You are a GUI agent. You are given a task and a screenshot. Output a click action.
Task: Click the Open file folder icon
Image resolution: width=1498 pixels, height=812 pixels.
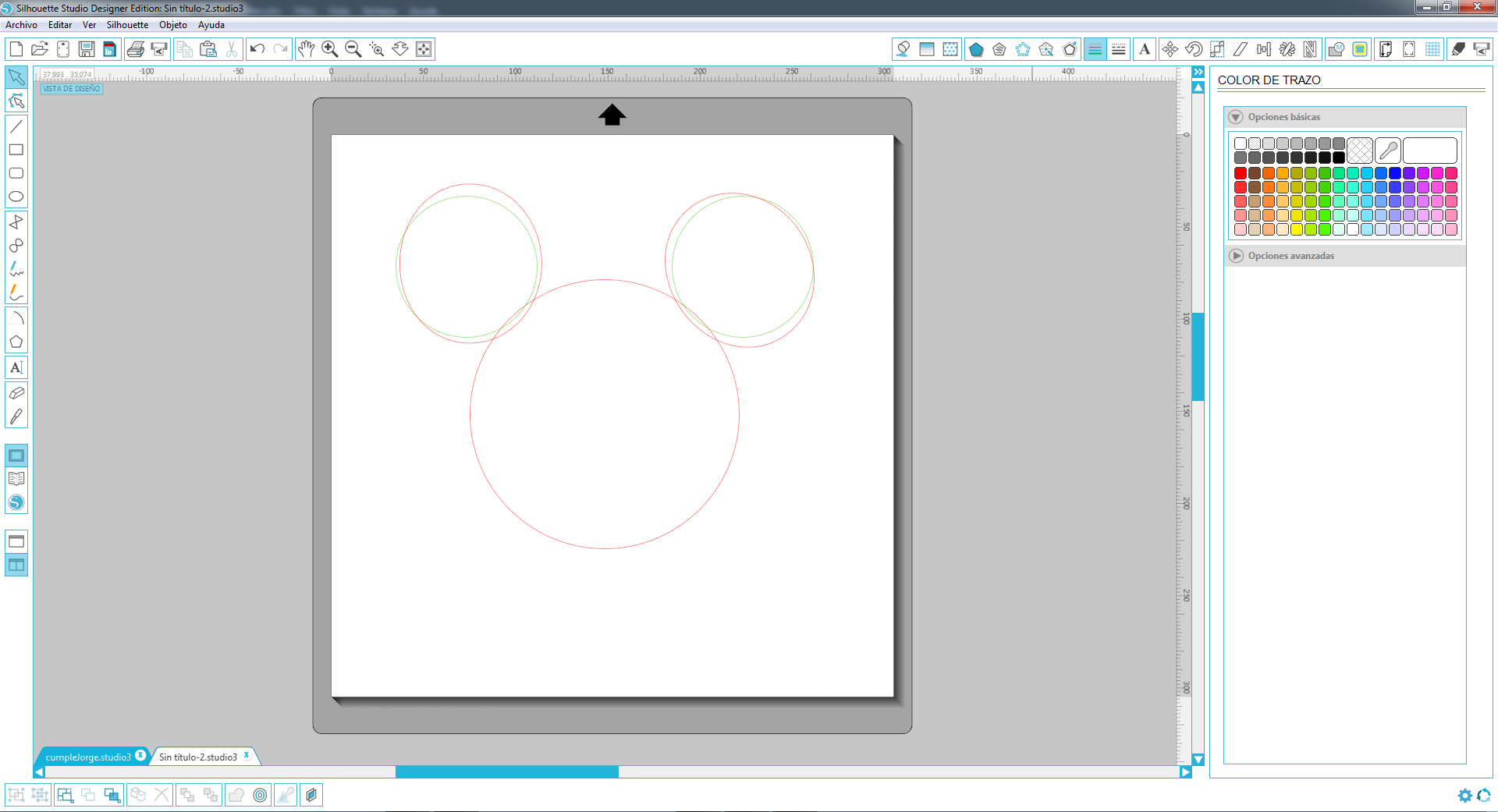[x=40, y=49]
